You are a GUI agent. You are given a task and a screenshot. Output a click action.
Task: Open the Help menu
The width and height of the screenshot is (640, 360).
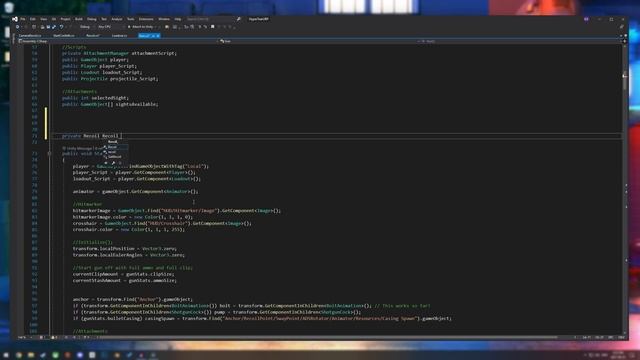(178, 19)
